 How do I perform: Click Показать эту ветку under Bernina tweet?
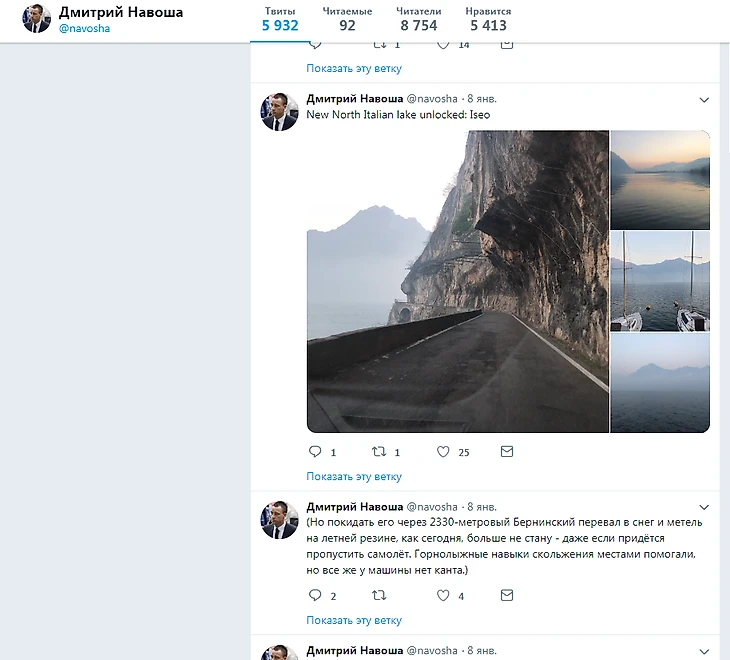pyautogui.click(x=354, y=620)
